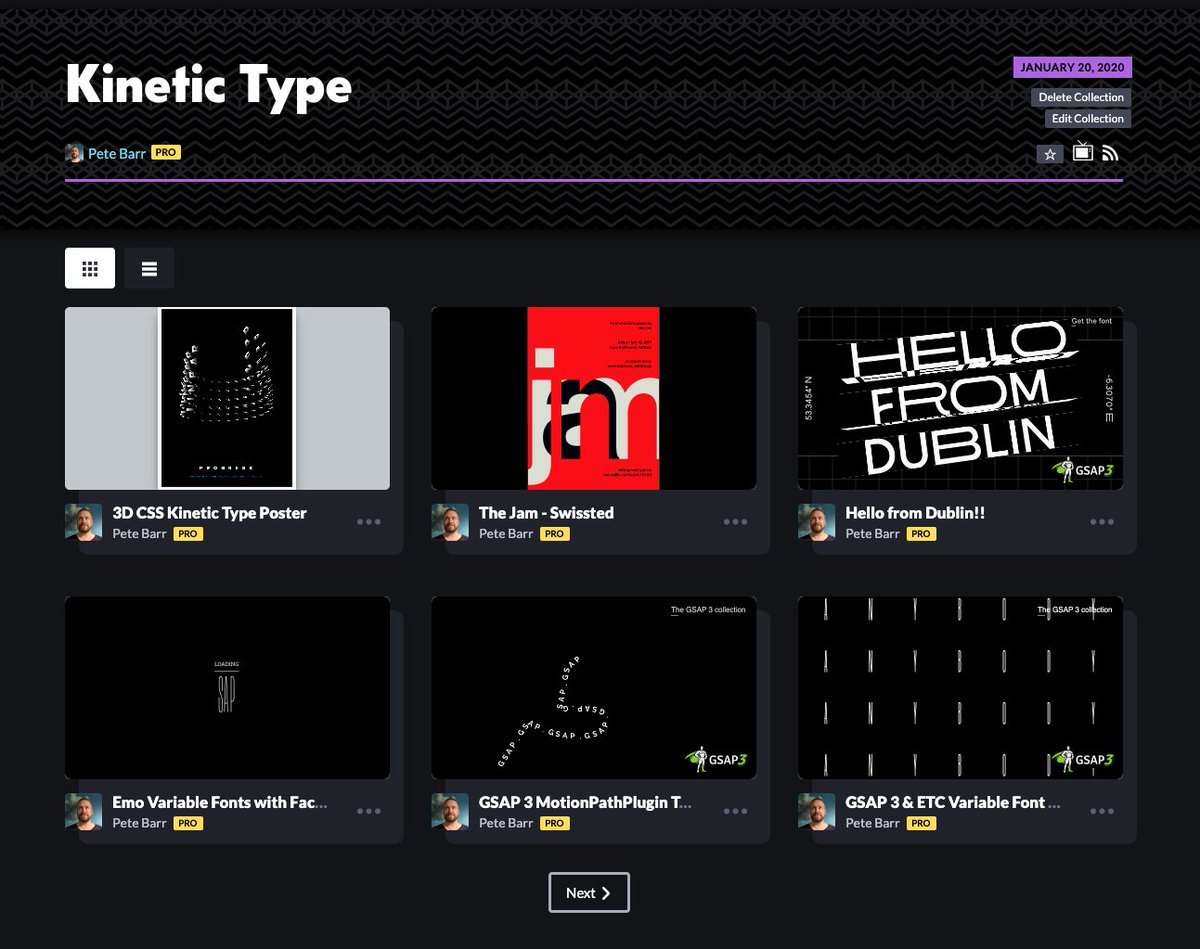Screen dimensions: 1200x949
Task: Open options menu for Emo Variable Fonts pen
Action: (369, 812)
